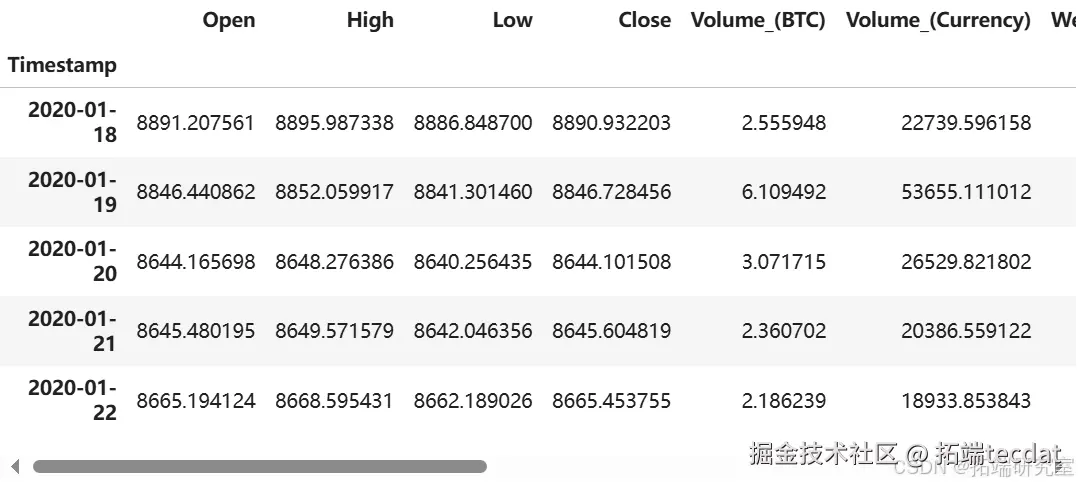Choose the Volume_(BTC) column header
Image resolution: width=1078 pixels, height=484 pixels.
point(758,21)
